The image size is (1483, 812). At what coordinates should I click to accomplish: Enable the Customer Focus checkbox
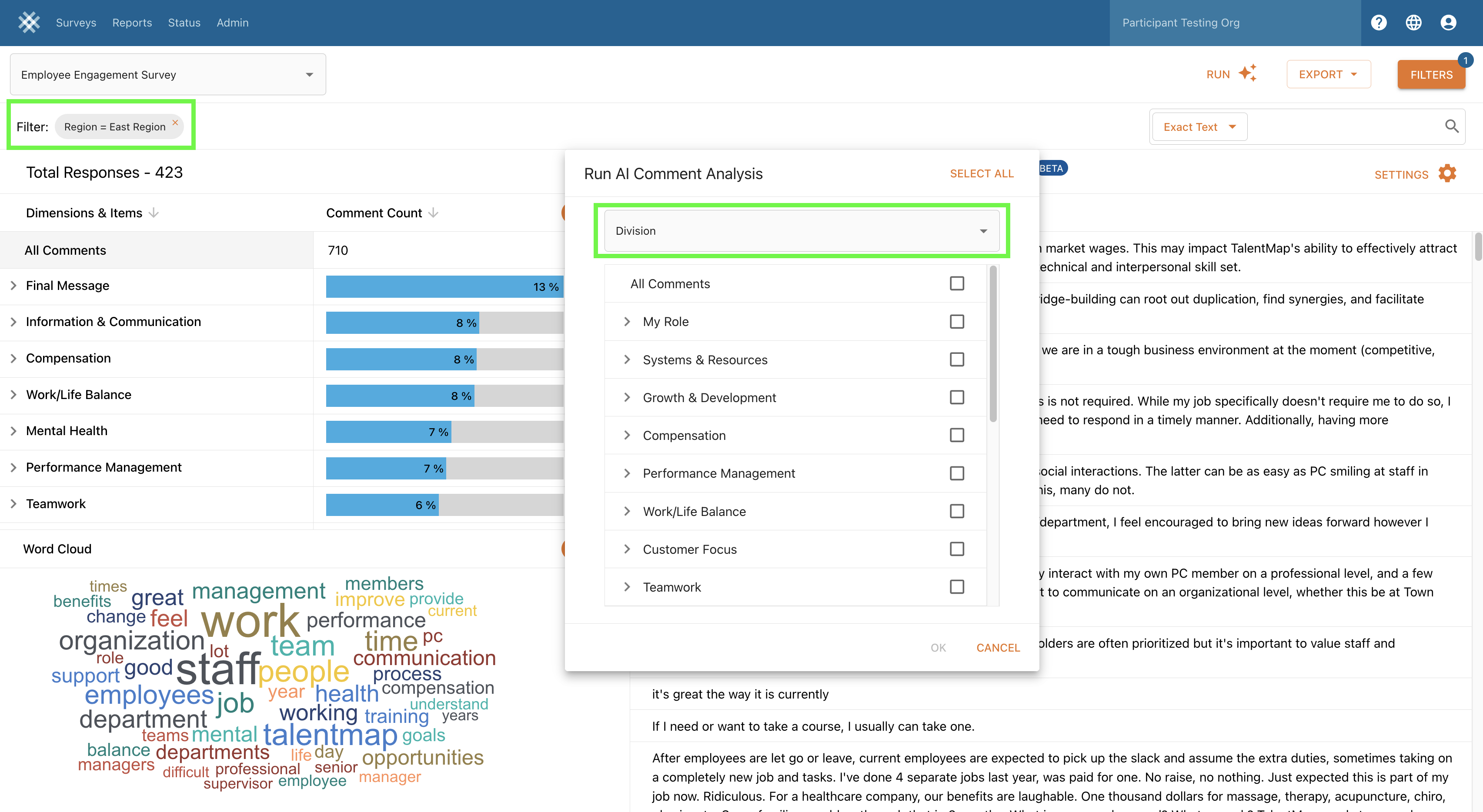(x=956, y=549)
